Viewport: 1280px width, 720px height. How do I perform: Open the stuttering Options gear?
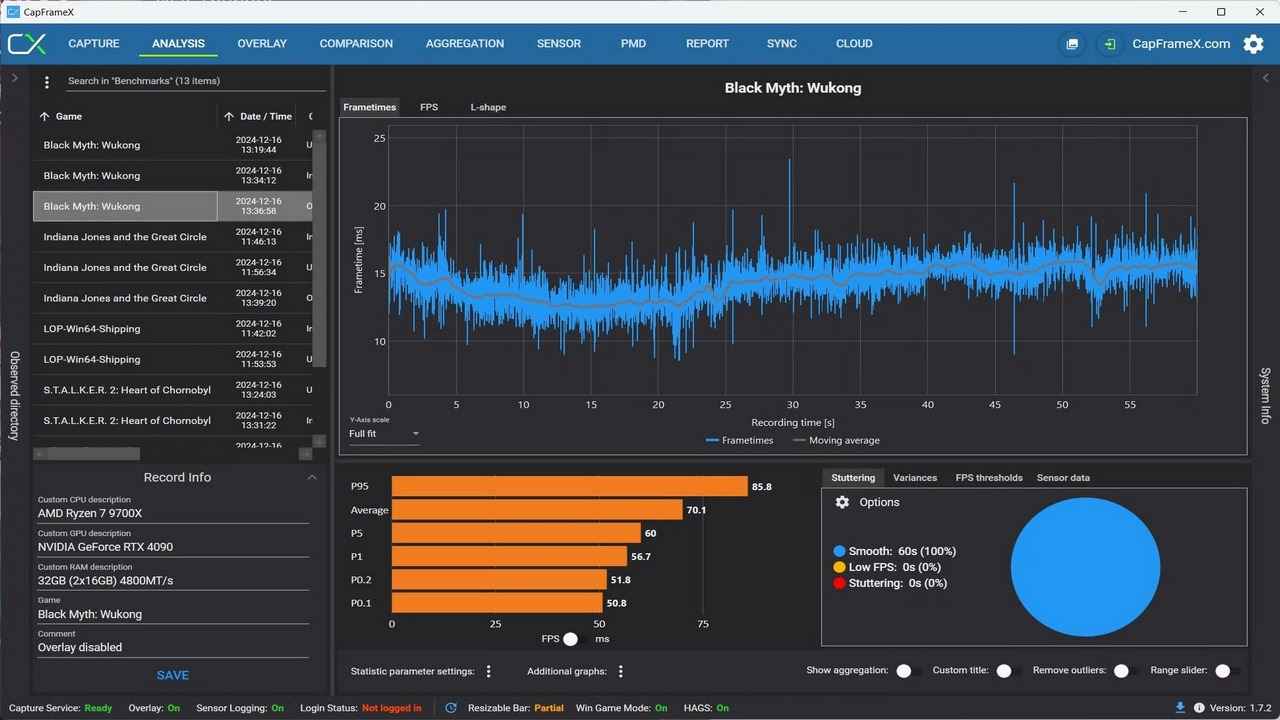tap(842, 502)
